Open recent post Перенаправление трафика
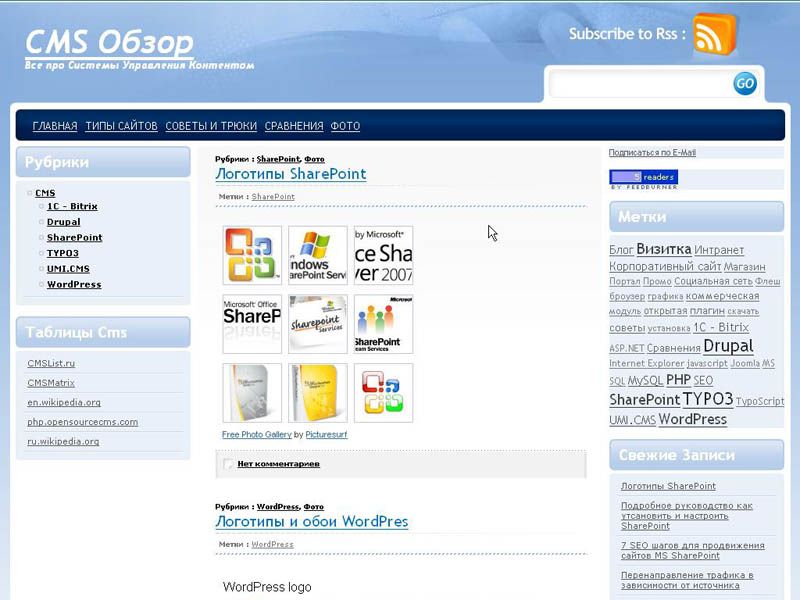The width and height of the screenshot is (800, 600). pos(687,580)
